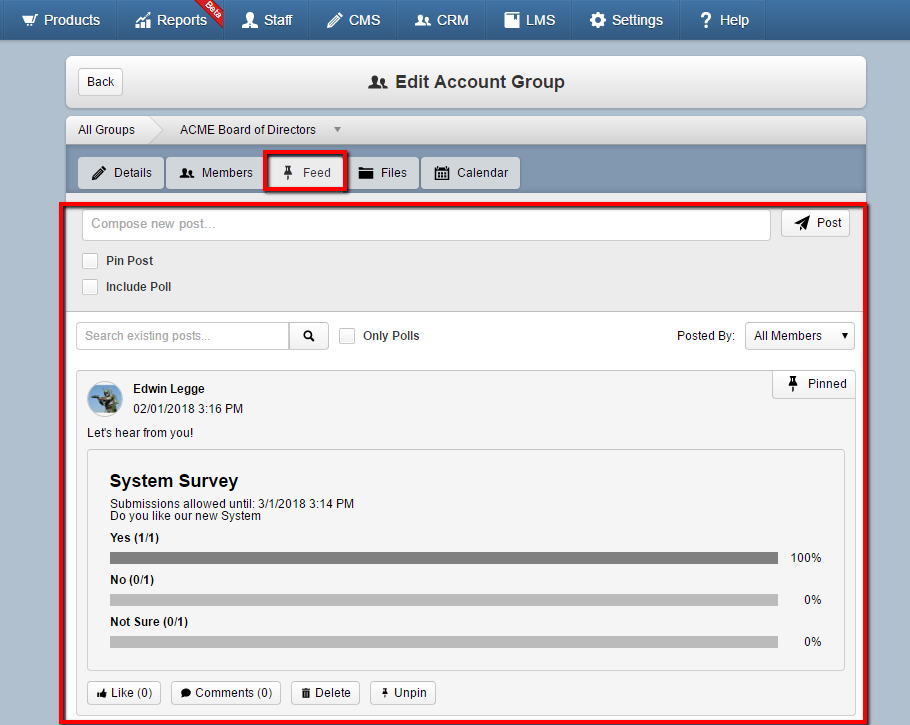Open the CMS menu
The image size is (910, 725).
point(353,20)
